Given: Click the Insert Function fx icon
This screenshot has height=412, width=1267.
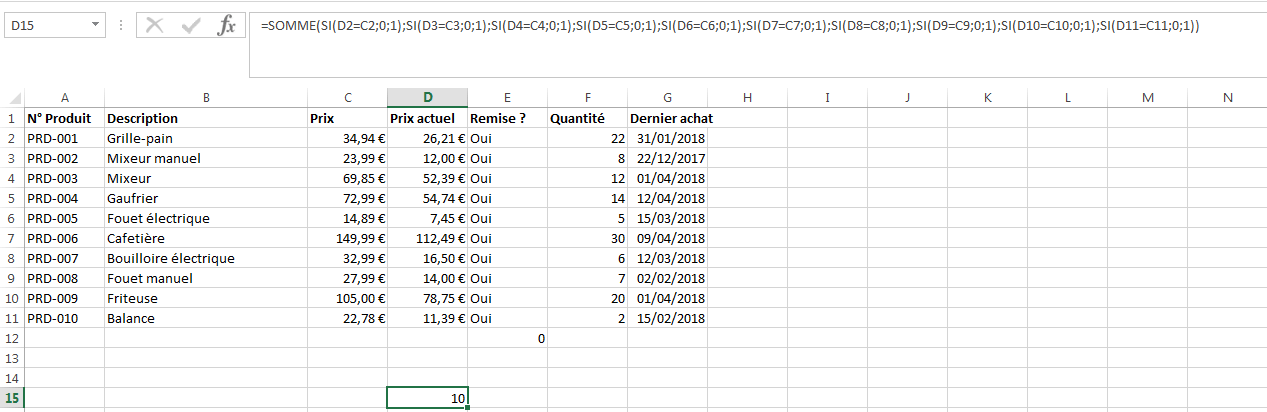Looking at the screenshot, I should [x=227, y=26].
